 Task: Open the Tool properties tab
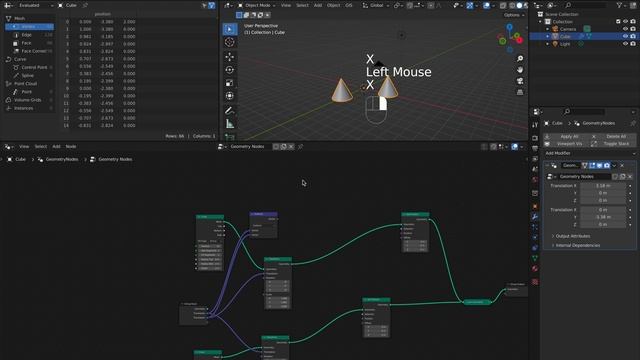click(535, 125)
